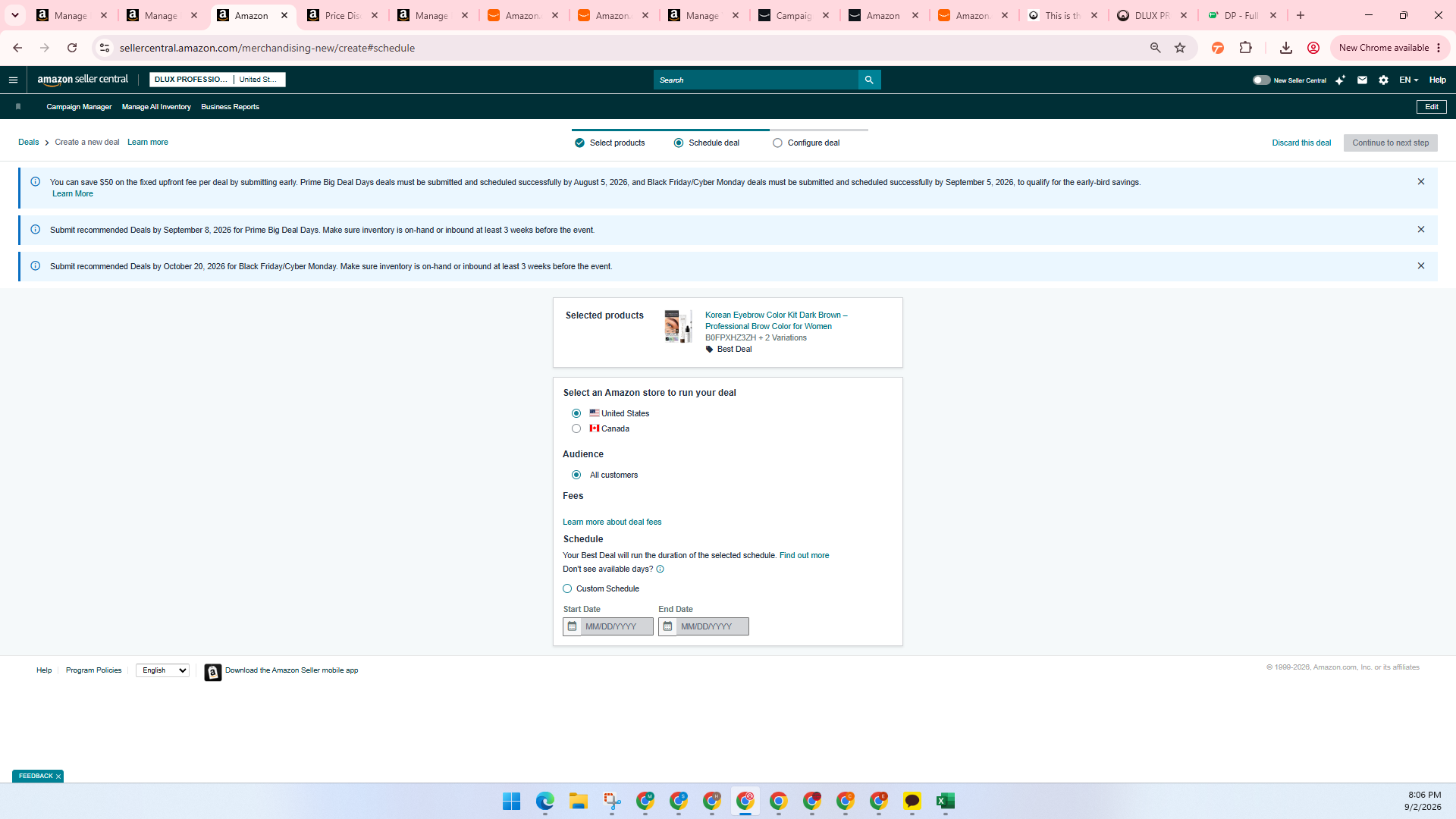Viewport: 1456px width, 819px height.
Task: Dismiss the Black Friday/Cyber Monday notification
Action: pyautogui.click(x=1421, y=266)
